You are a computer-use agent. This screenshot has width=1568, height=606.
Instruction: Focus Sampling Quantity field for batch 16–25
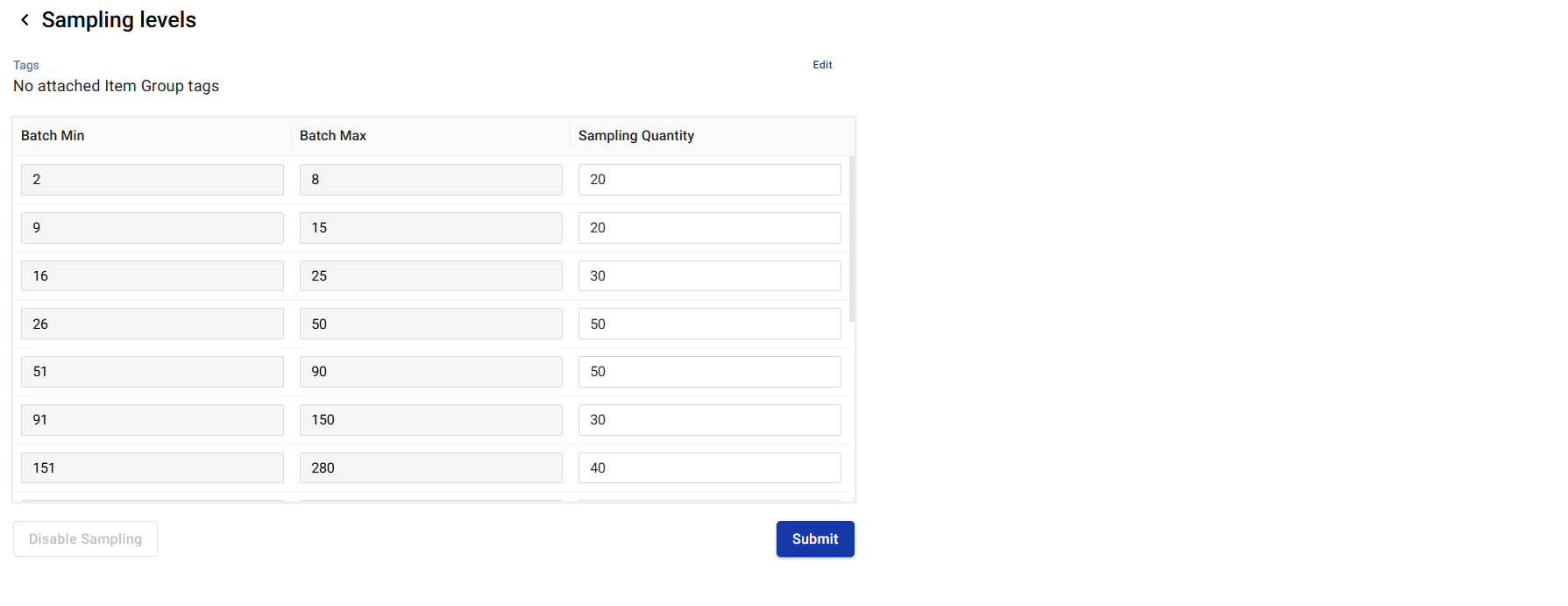tap(709, 276)
